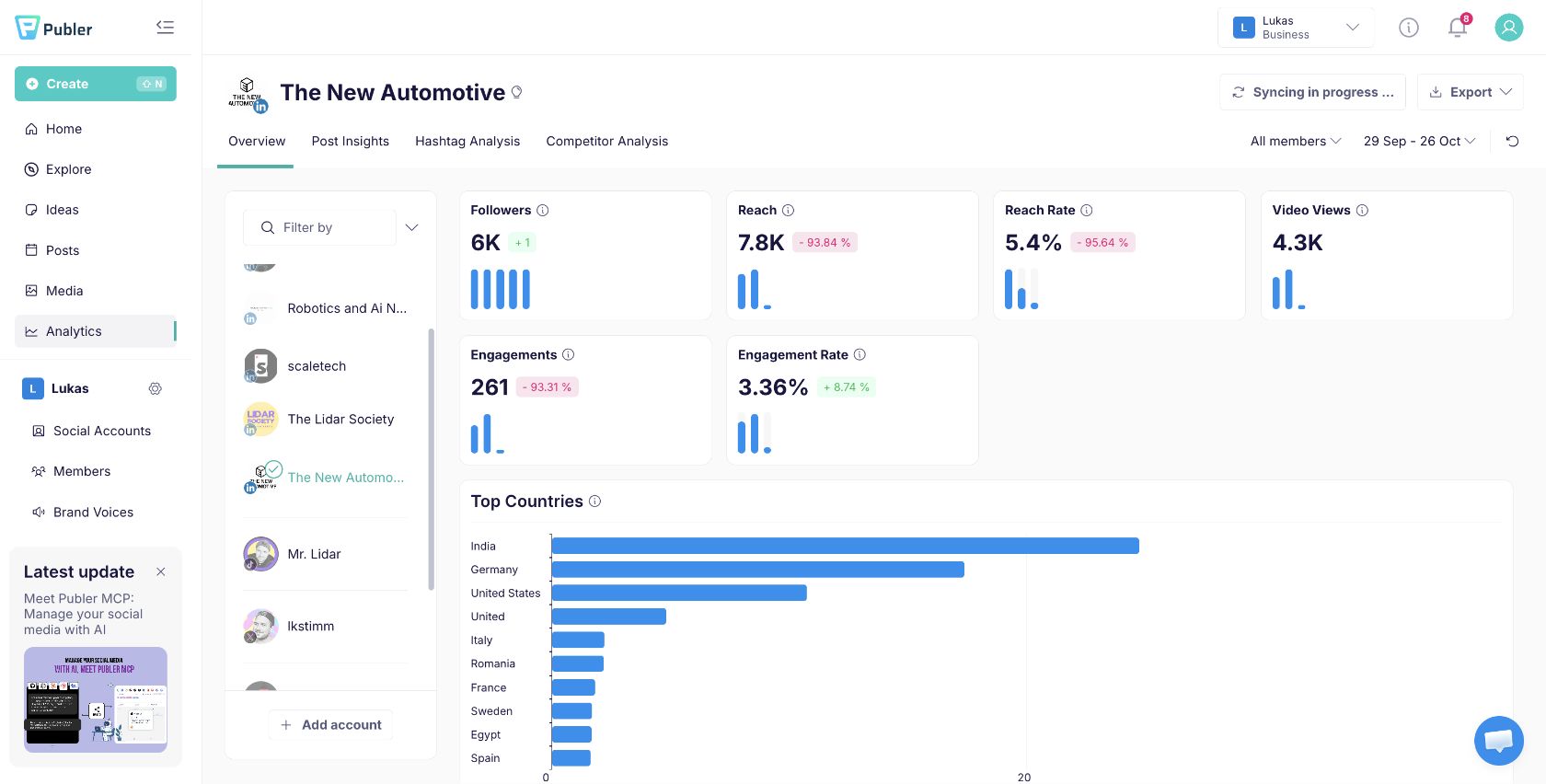
Task: Open the chat support bubble
Action: click(1499, 740)
